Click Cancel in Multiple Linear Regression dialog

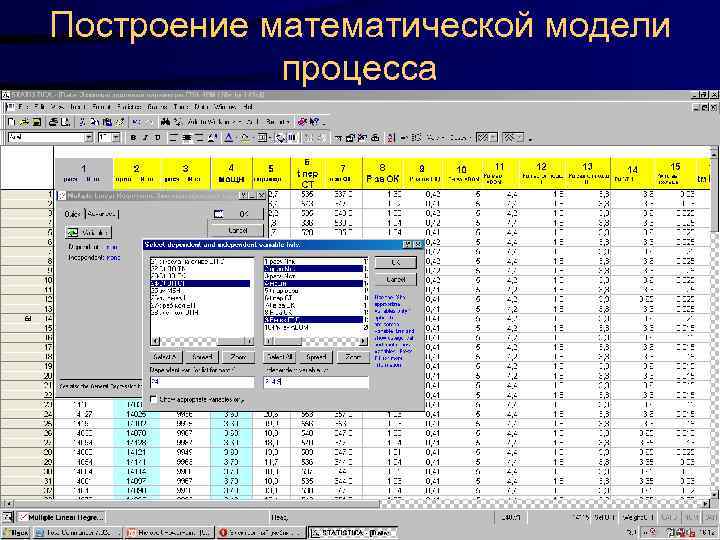[236, 230]
